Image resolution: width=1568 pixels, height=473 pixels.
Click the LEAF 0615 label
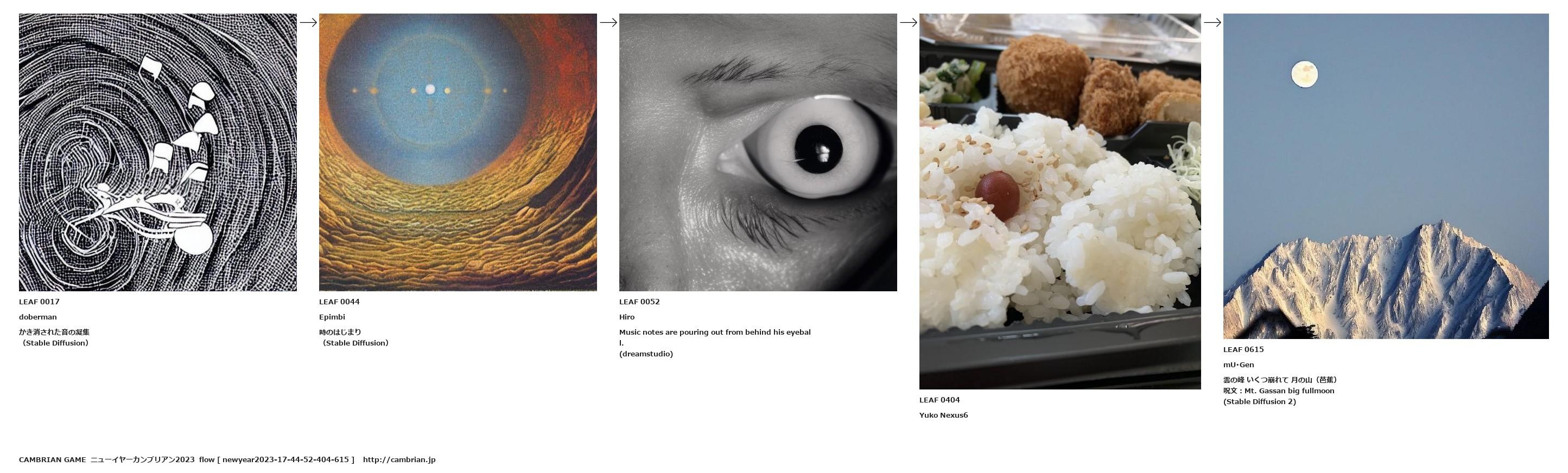(x=1243, y=349)
